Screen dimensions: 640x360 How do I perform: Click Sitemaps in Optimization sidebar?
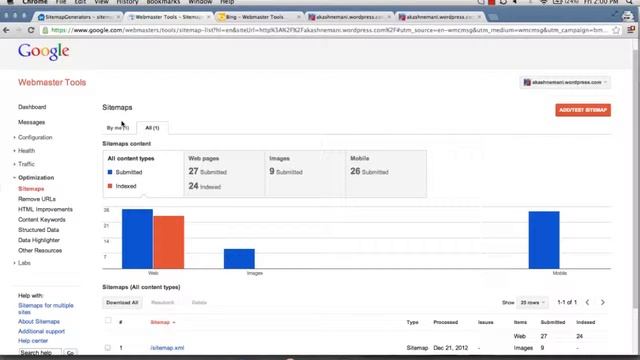(31, 189)
